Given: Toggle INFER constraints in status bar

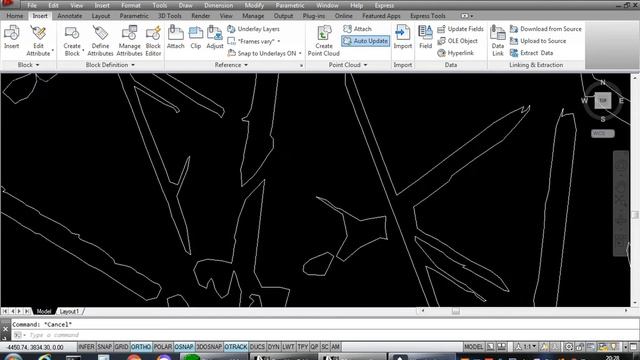Looking at the screenshot, I should tap(87, 347).
